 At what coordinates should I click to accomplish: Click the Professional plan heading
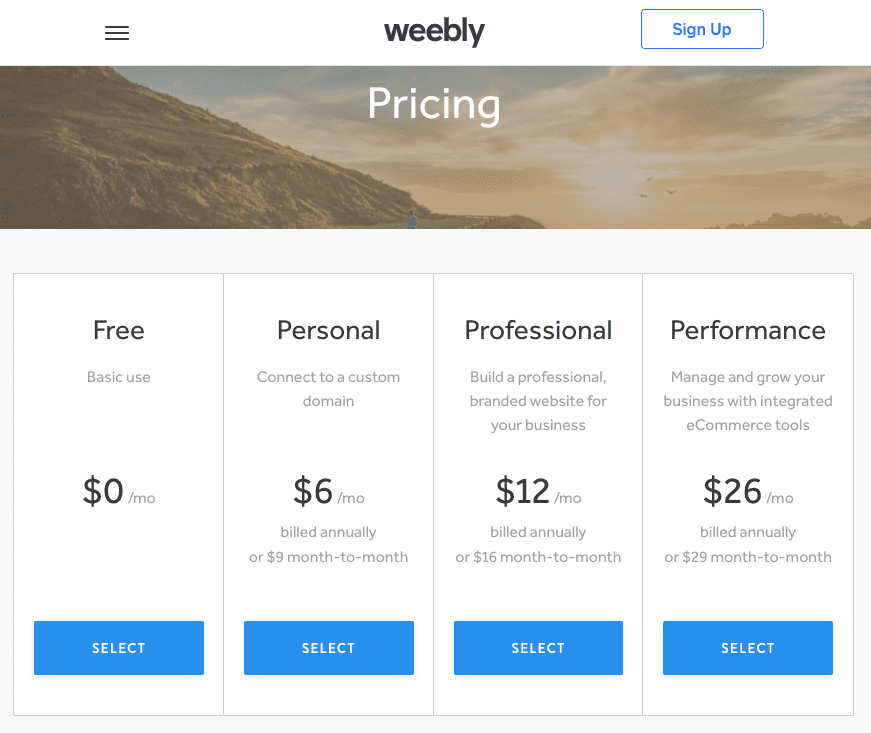[x=538, y=330]
